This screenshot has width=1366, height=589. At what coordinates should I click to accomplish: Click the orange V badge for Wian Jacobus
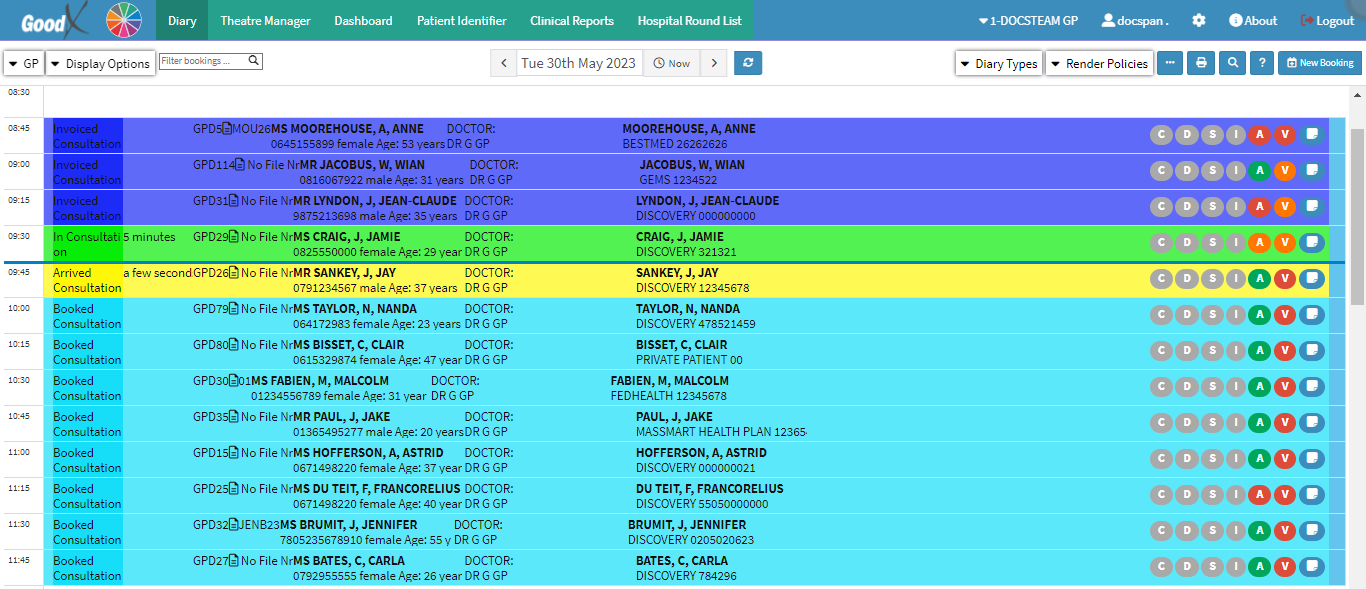[1285, 171]
